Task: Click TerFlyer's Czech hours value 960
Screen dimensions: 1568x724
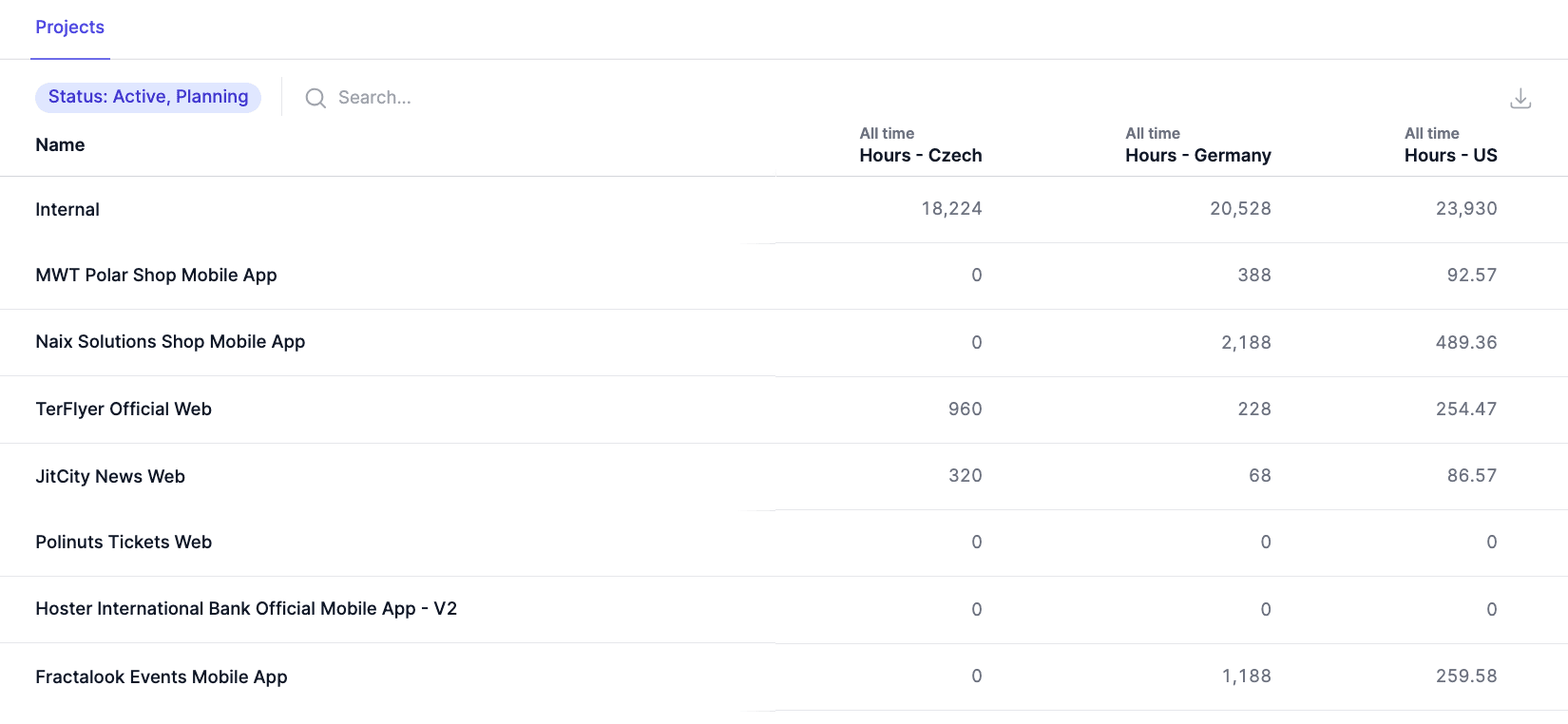Action: click(x=965, y=410)
